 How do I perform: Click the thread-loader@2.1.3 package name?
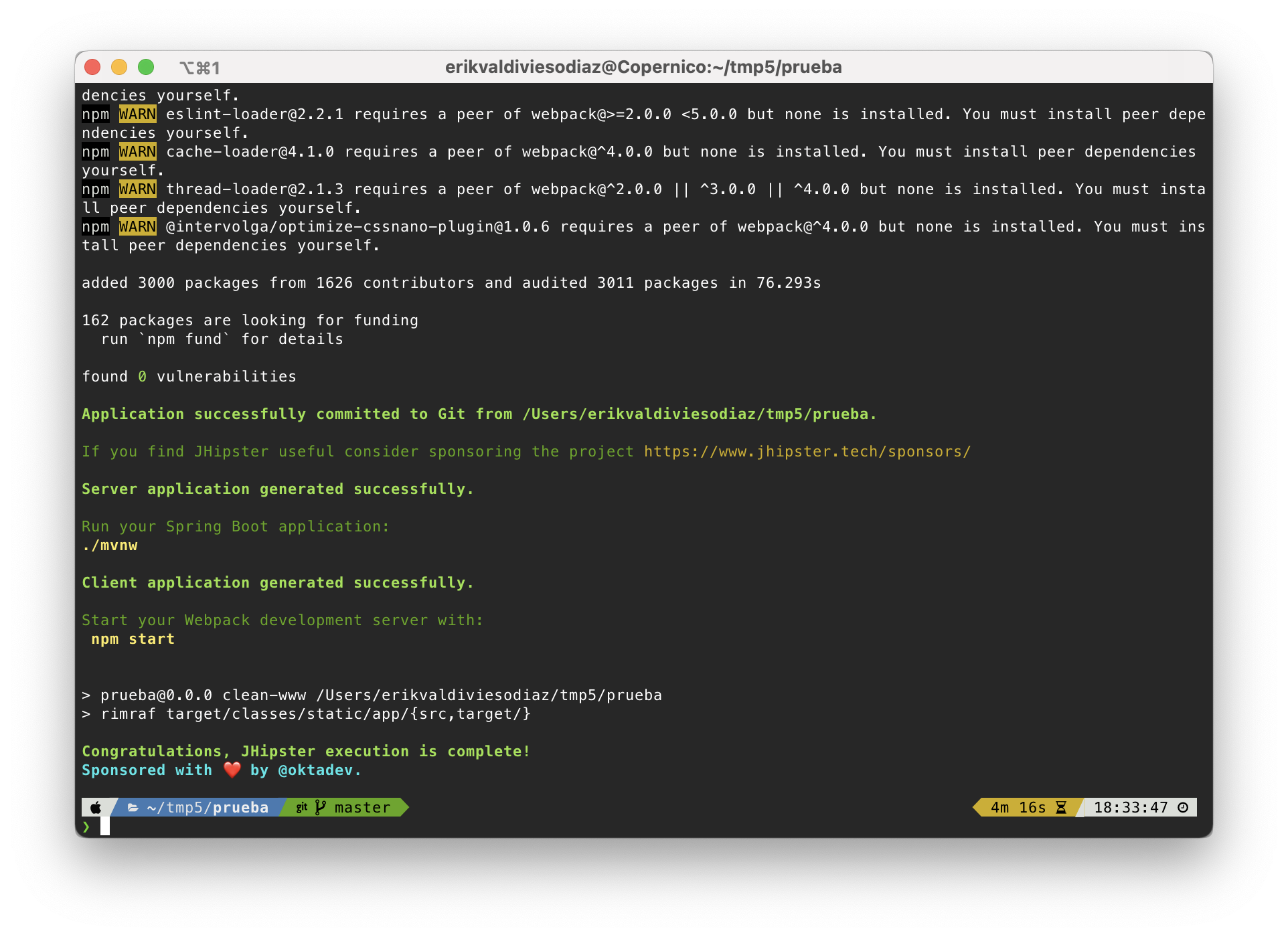255,189
